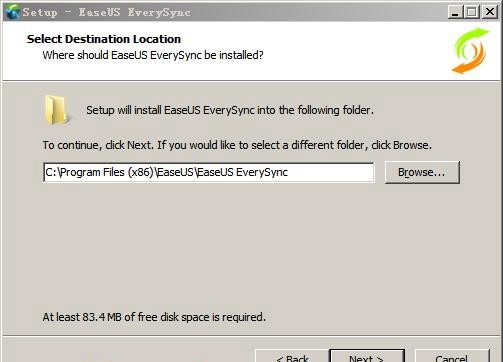503x362 pixels.
Task: Go back with the < Back button
Action: [292, 356]
